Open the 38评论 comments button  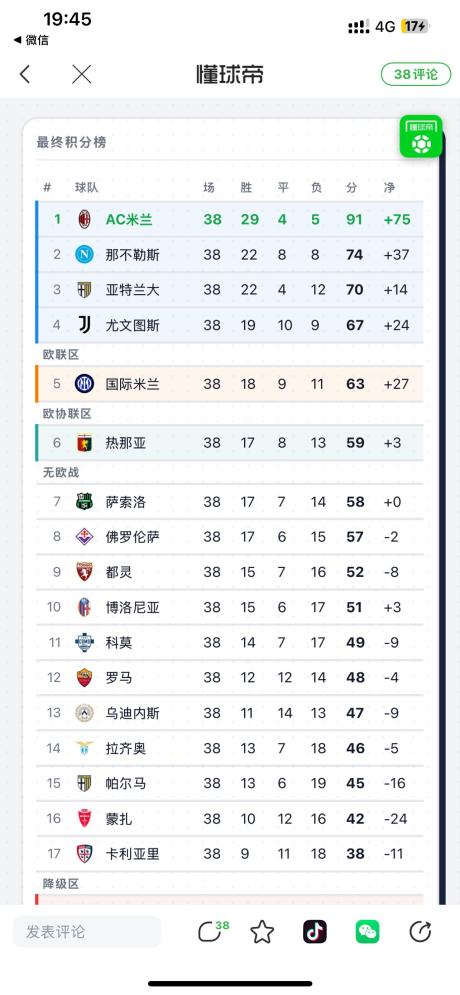coord(416,74)
